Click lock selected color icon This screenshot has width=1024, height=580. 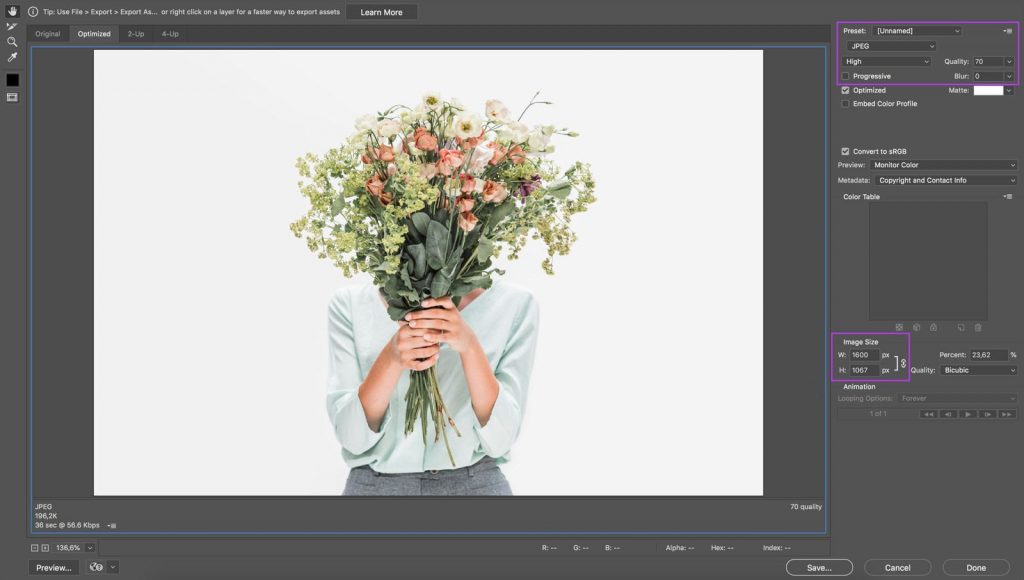tap(933, 327)
